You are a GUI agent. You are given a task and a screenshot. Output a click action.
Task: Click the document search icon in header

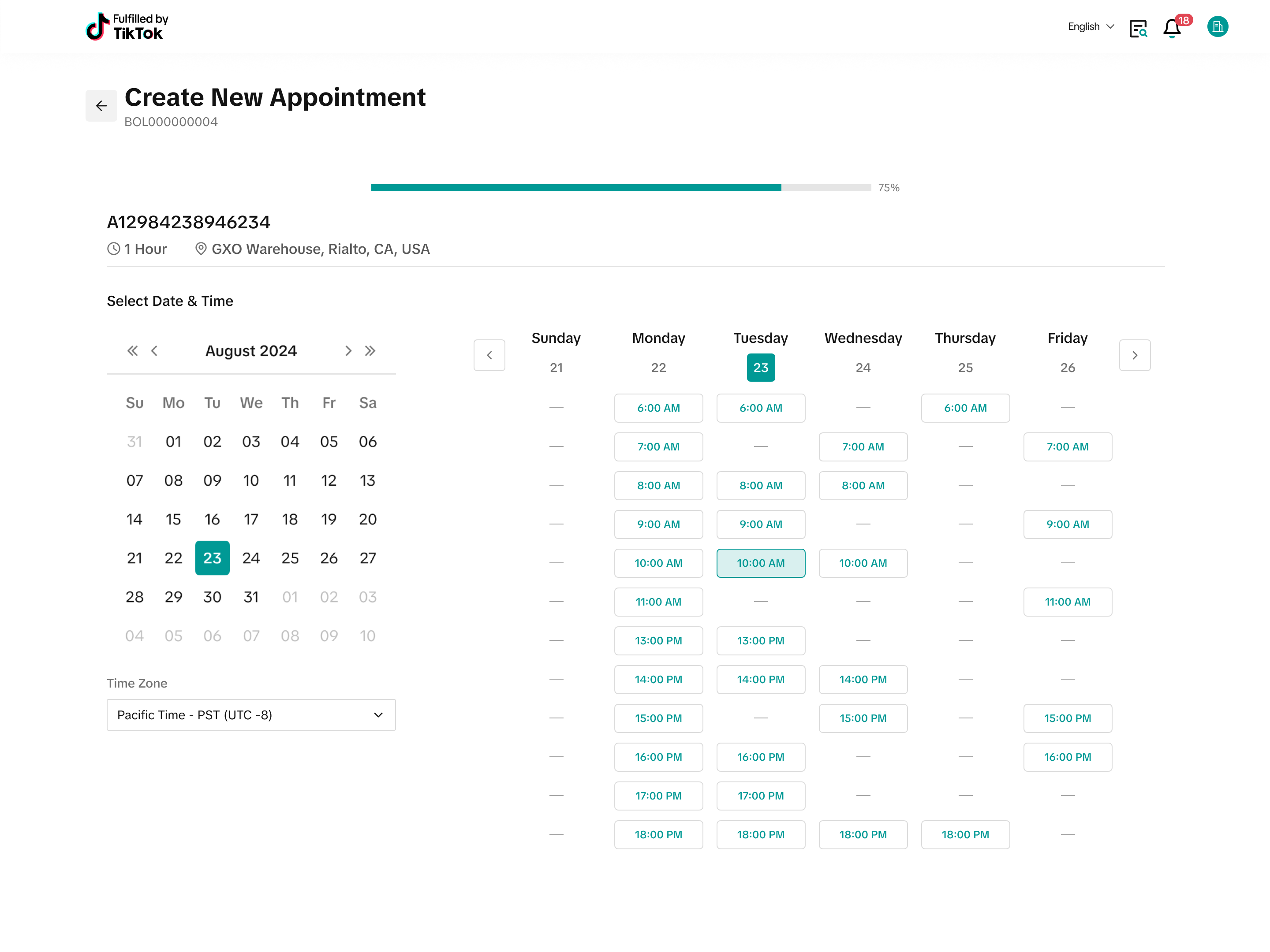(1137, 27)
